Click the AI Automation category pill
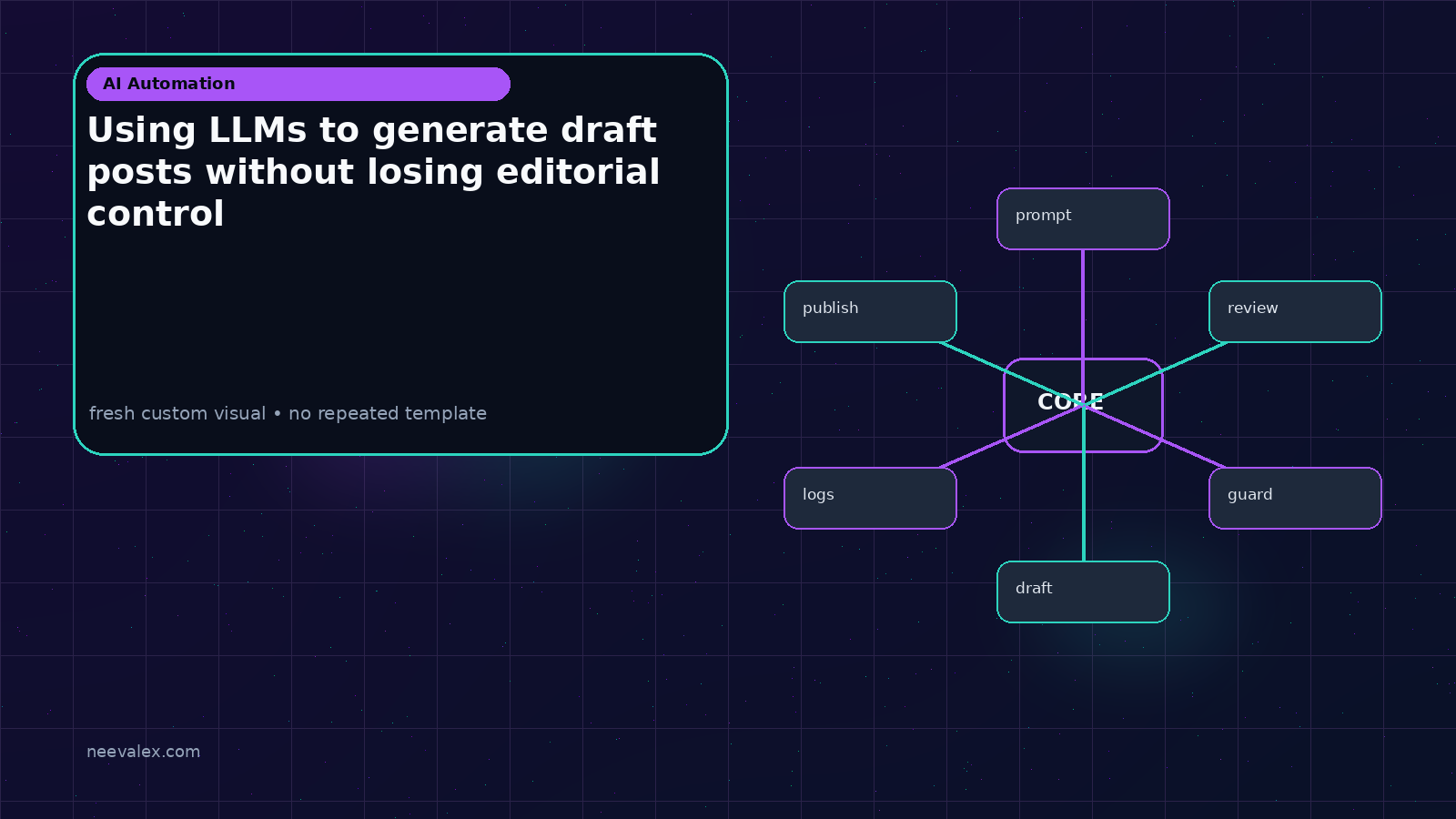The image size is (1456, 819). [x=298, y=84]
